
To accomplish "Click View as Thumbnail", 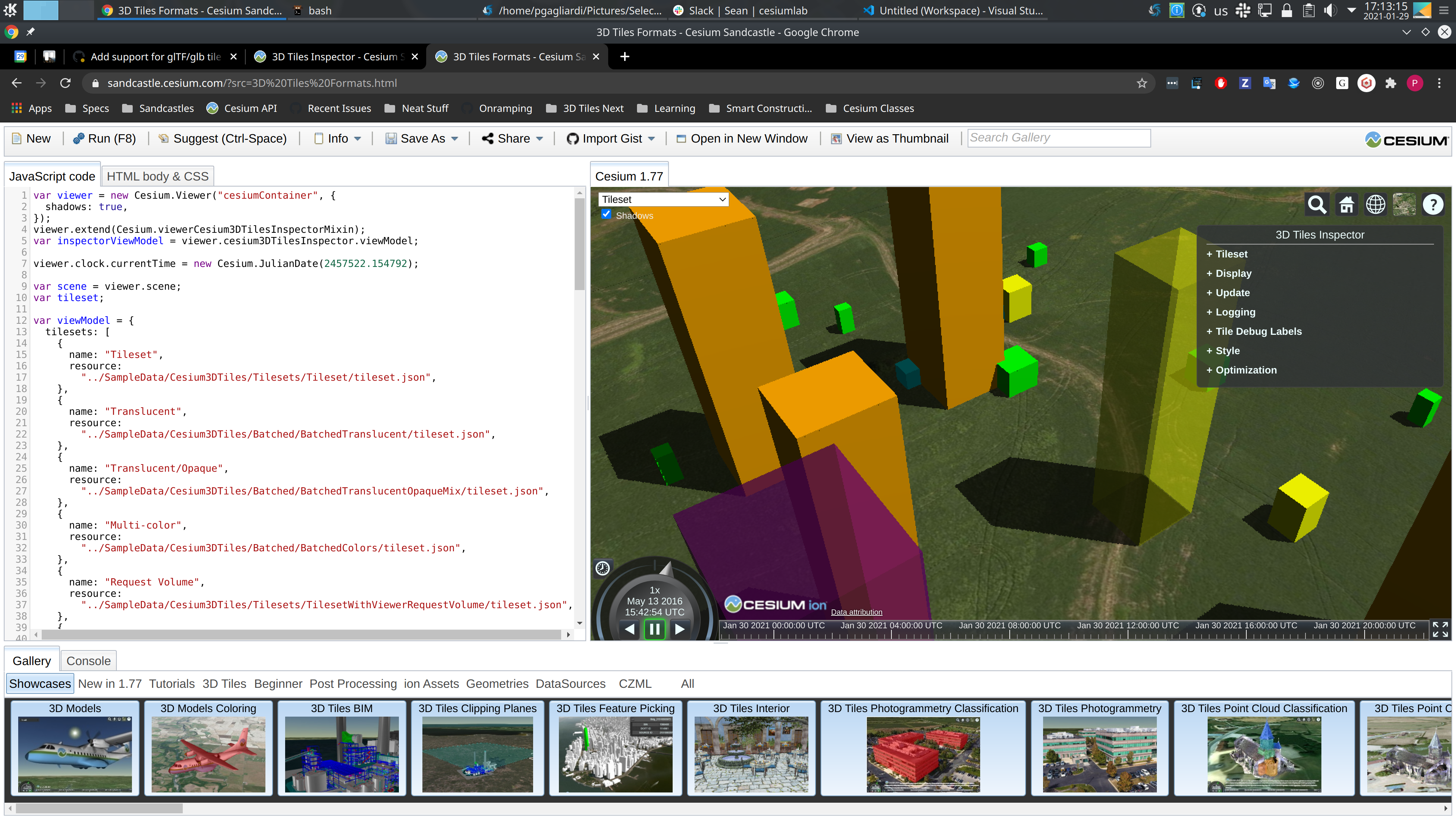I will [x=890, y=138].
